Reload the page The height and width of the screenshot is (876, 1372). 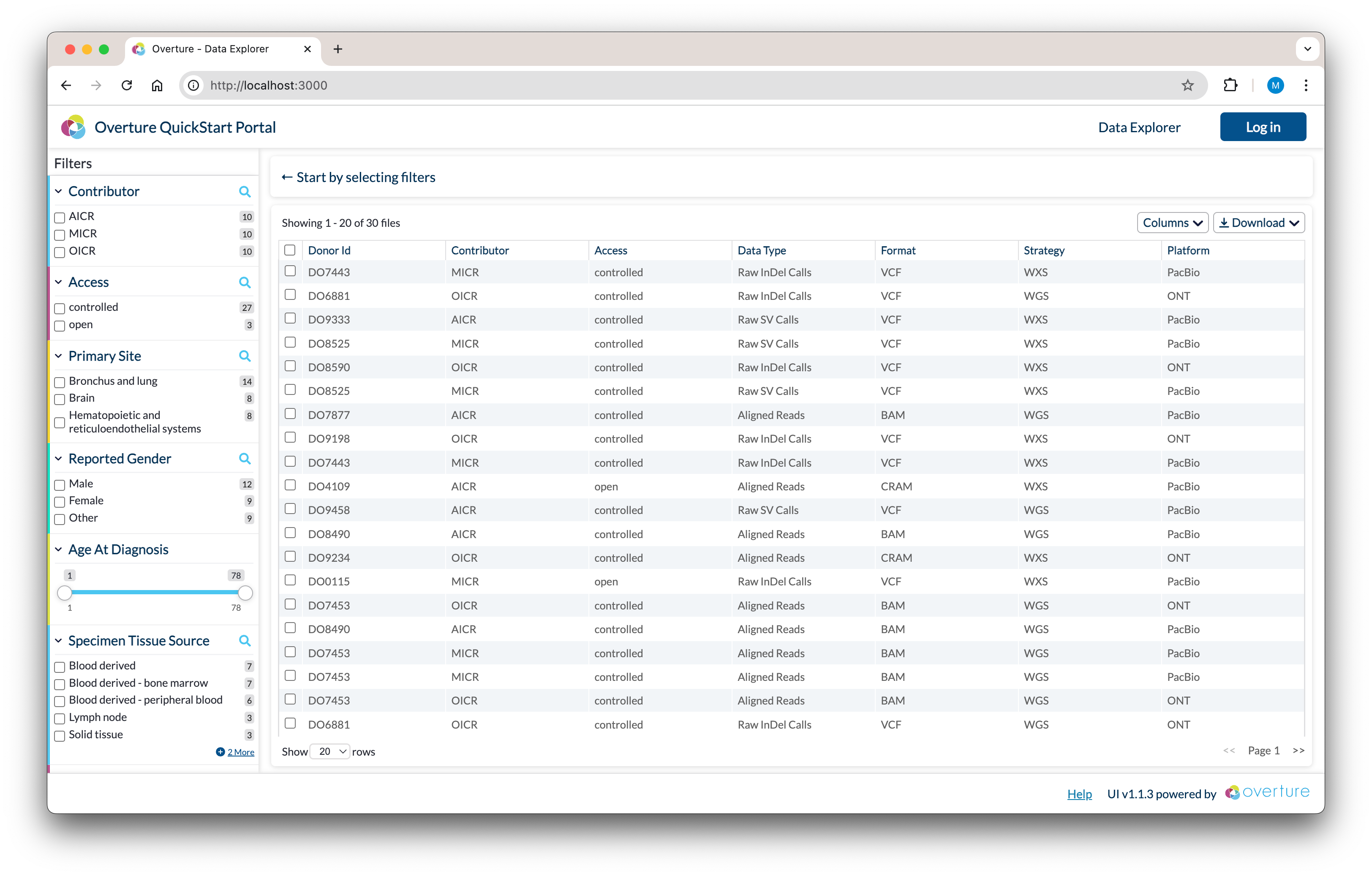pyautogui.click(x=126, y=85)
